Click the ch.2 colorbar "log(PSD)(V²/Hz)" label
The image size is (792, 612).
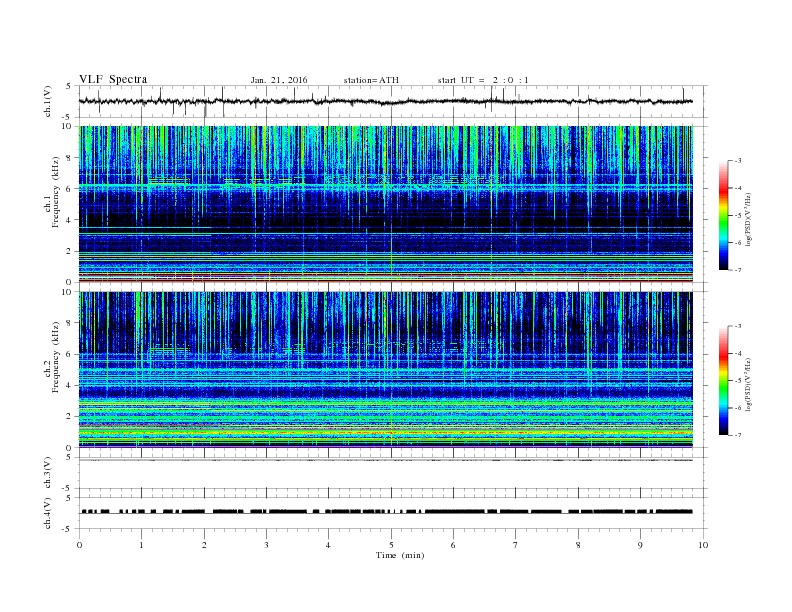tap(749, 384)
